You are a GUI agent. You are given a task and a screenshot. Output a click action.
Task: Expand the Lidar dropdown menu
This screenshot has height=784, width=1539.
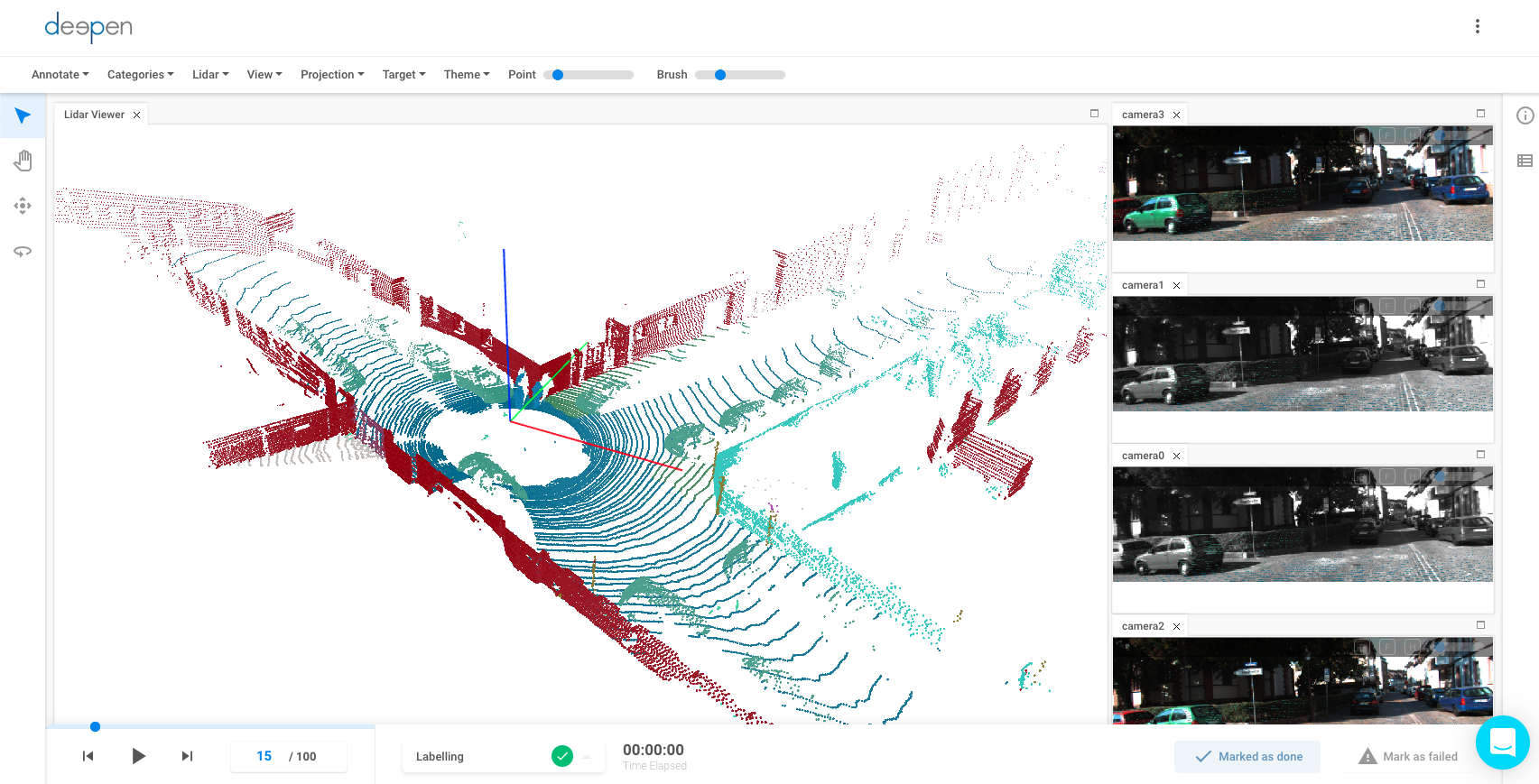tap(210, 75)
